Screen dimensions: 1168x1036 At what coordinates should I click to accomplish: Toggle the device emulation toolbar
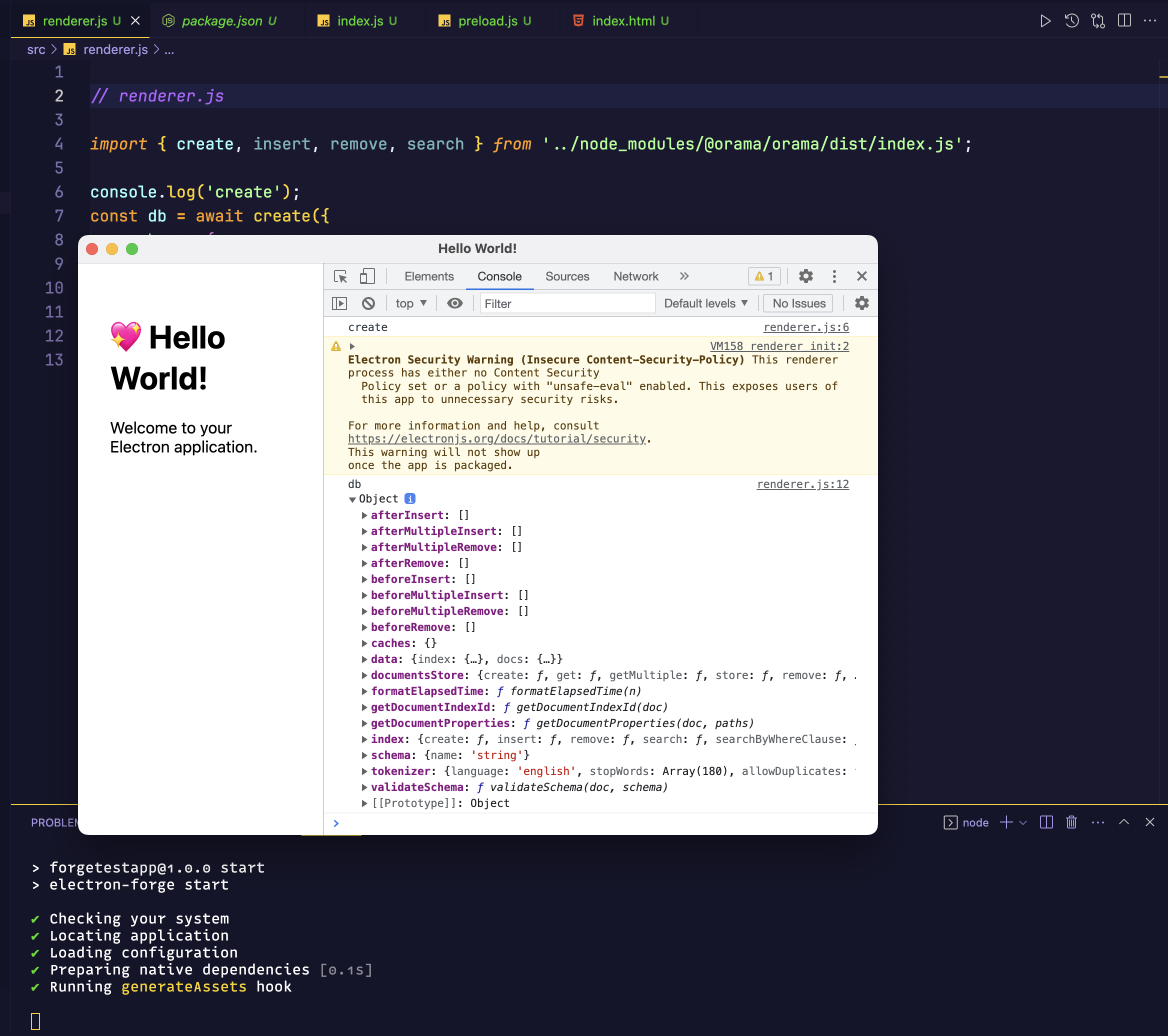pos(367,276)
